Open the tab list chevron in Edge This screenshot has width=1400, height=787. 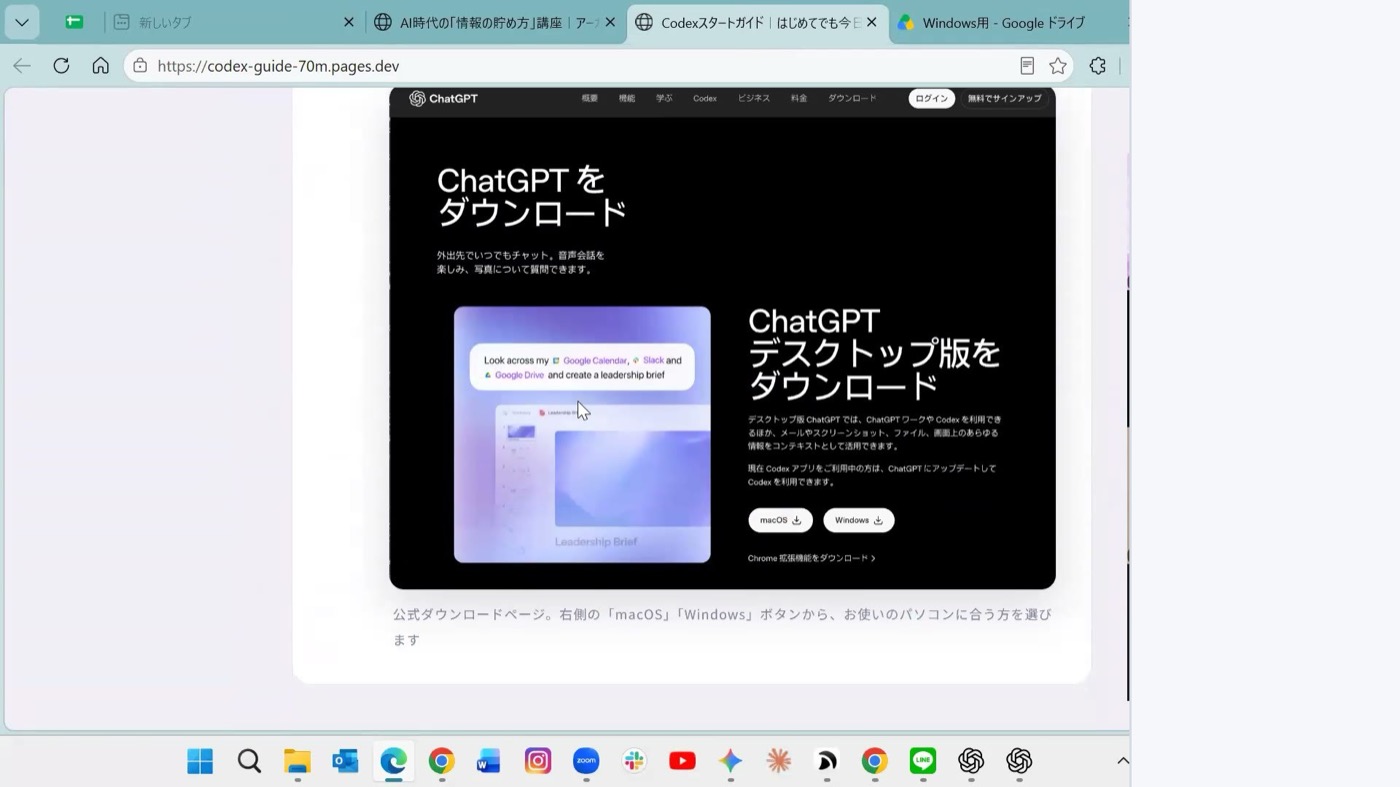[x=21, y=22]
